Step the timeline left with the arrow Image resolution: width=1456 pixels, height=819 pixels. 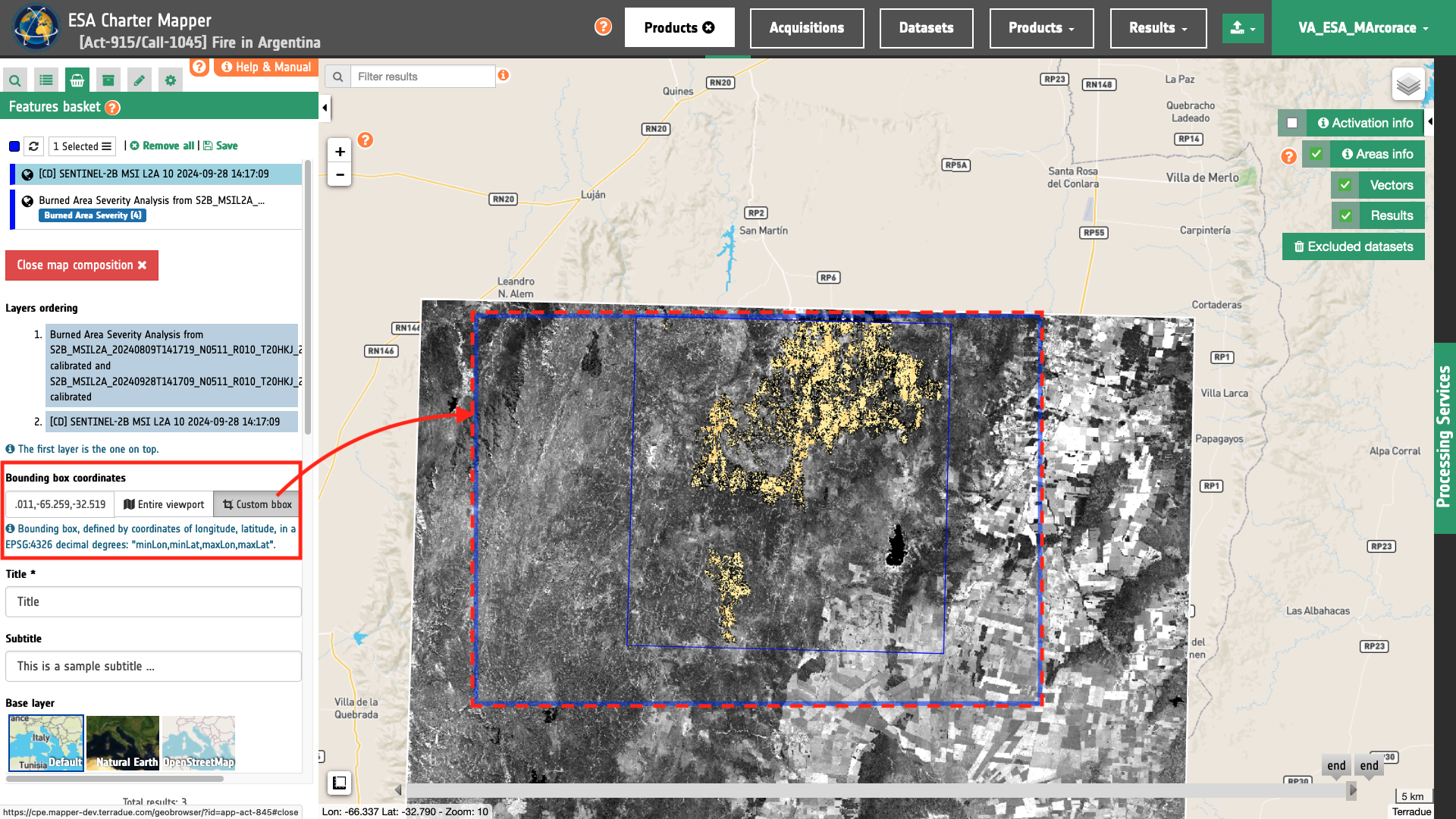(398, 790)
